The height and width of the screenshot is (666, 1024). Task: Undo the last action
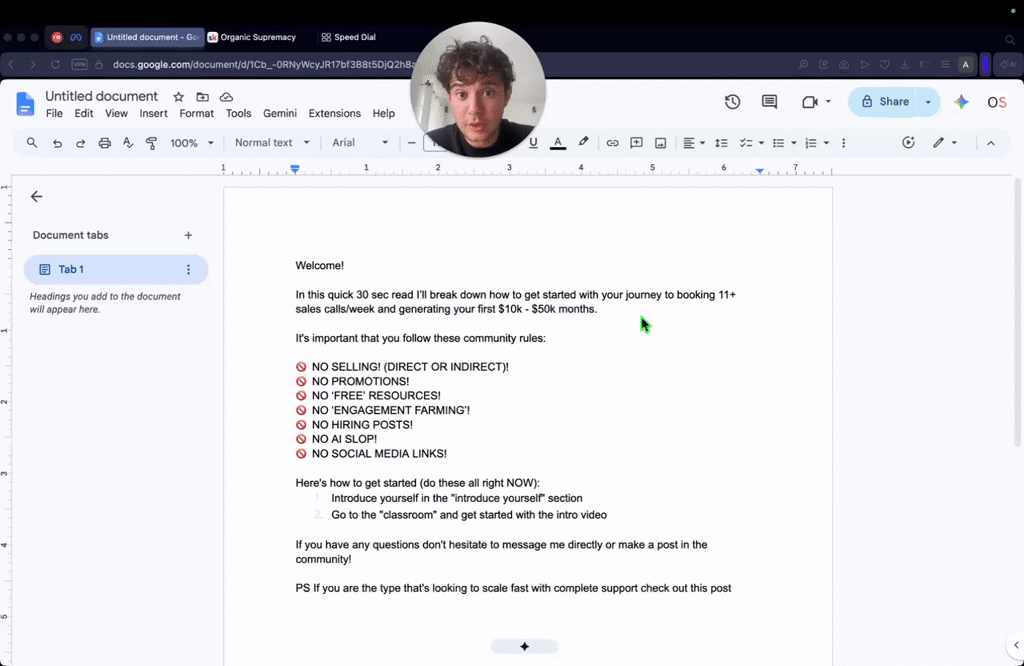pyautogui.click(x=57, y=143)
